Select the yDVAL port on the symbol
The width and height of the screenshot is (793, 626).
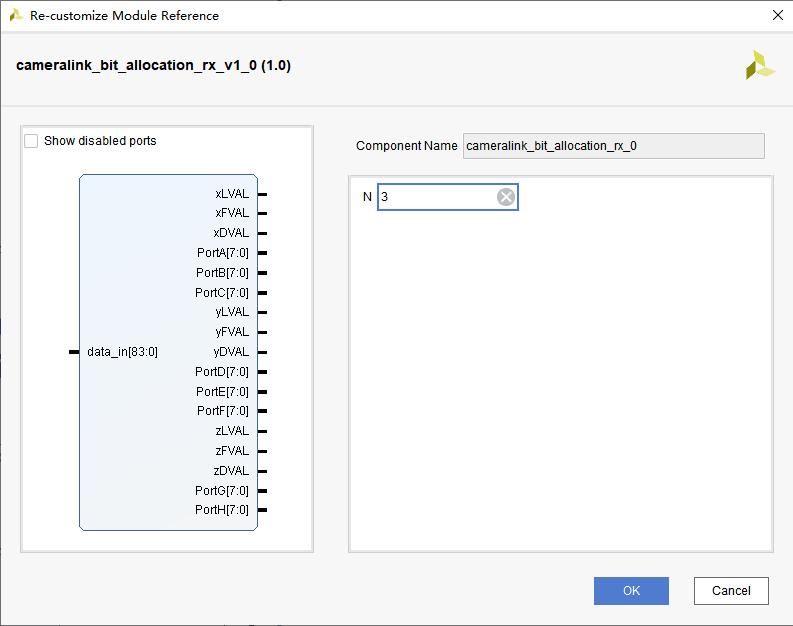(231, 352)
